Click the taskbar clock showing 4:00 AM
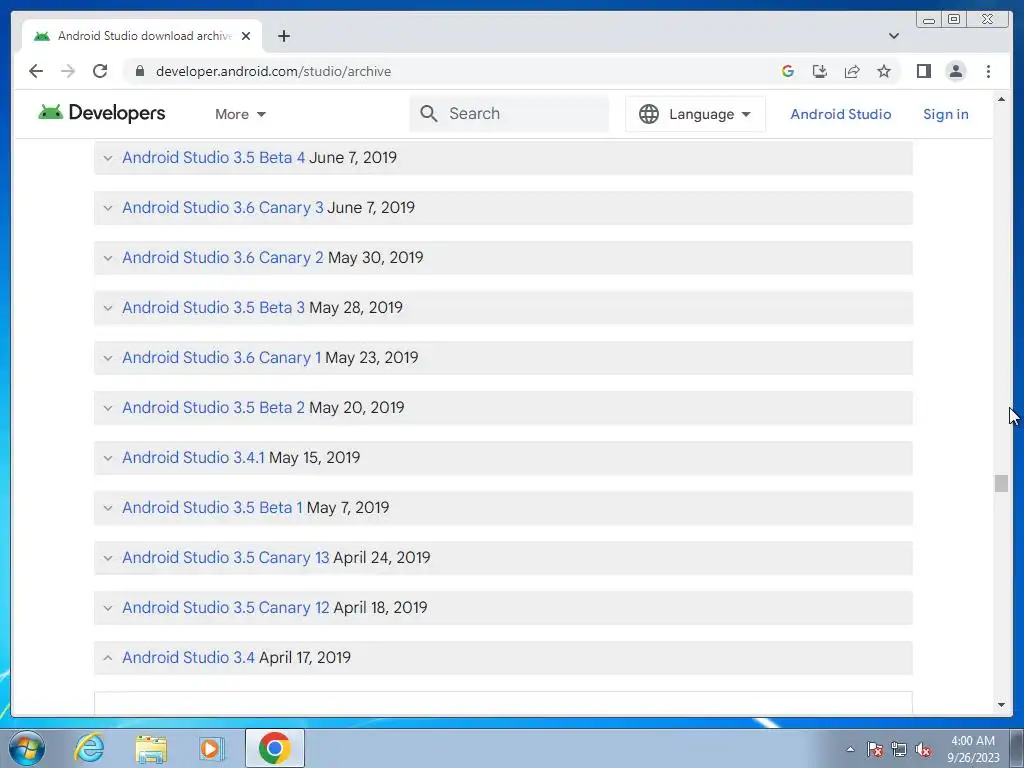Image resolution: width=1024 pixels, height=768 pixels. click(973, 749)
